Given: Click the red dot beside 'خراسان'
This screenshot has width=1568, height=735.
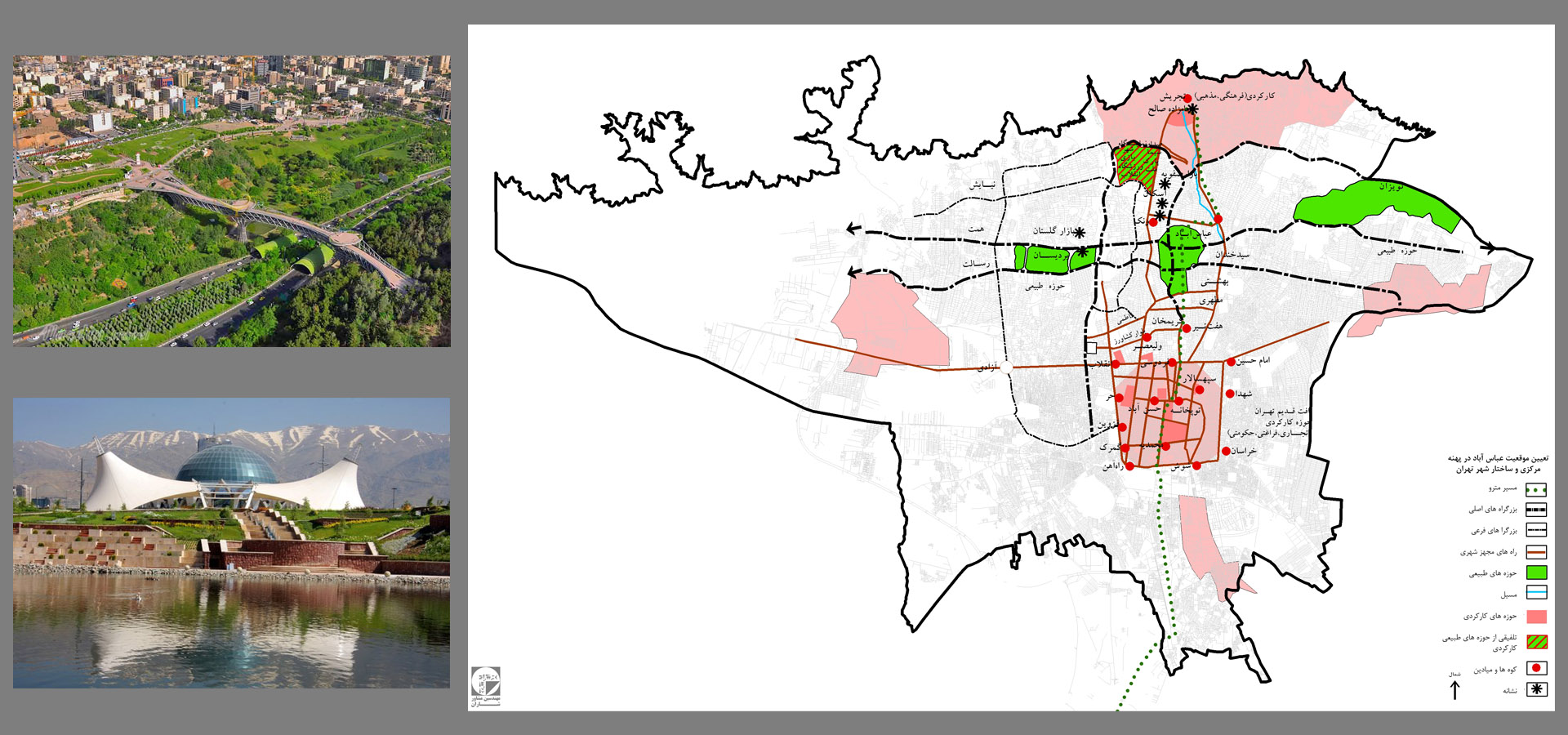Looking at the screenshot, I should 1226,452.
